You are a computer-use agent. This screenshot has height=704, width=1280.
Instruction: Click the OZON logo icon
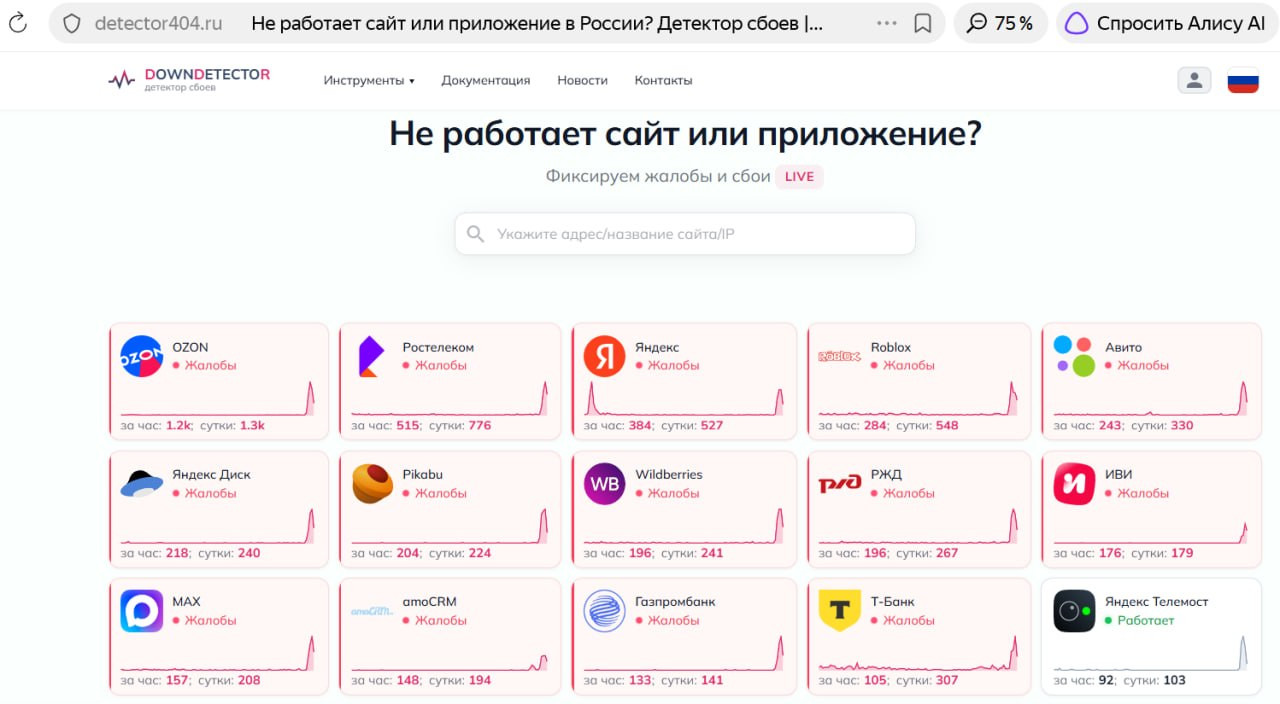point(141,356)
